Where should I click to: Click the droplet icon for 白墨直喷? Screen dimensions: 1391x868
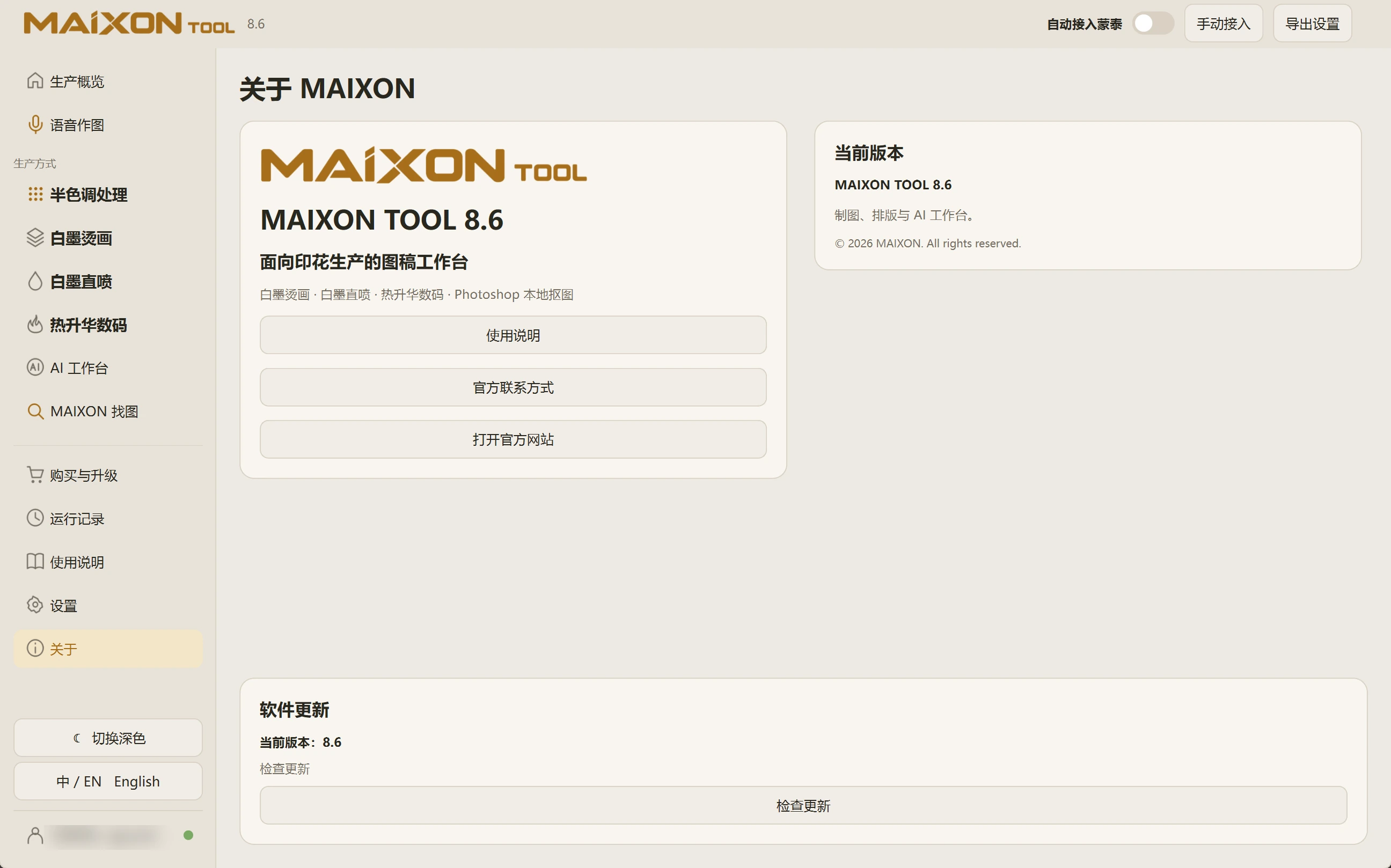click(35, 281)
